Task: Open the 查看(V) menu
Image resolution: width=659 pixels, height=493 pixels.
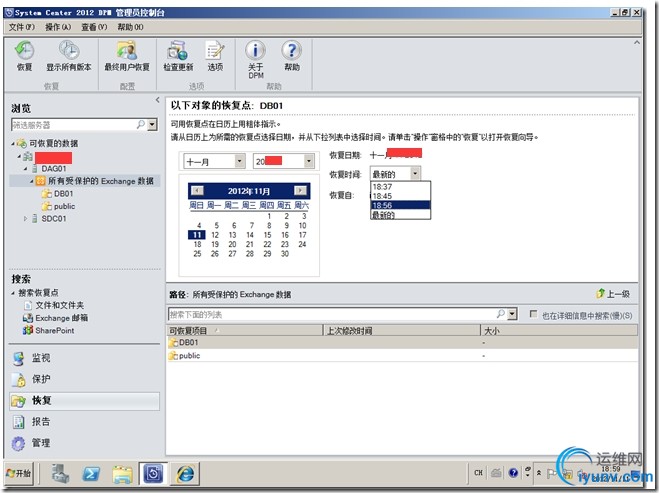Action: click(94, 27)
